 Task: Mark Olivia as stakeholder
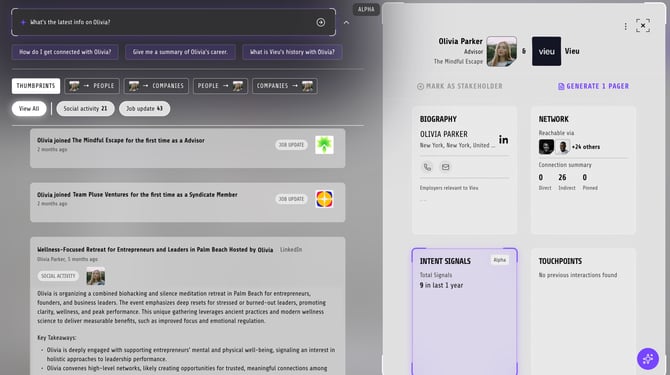pos(460,86)
